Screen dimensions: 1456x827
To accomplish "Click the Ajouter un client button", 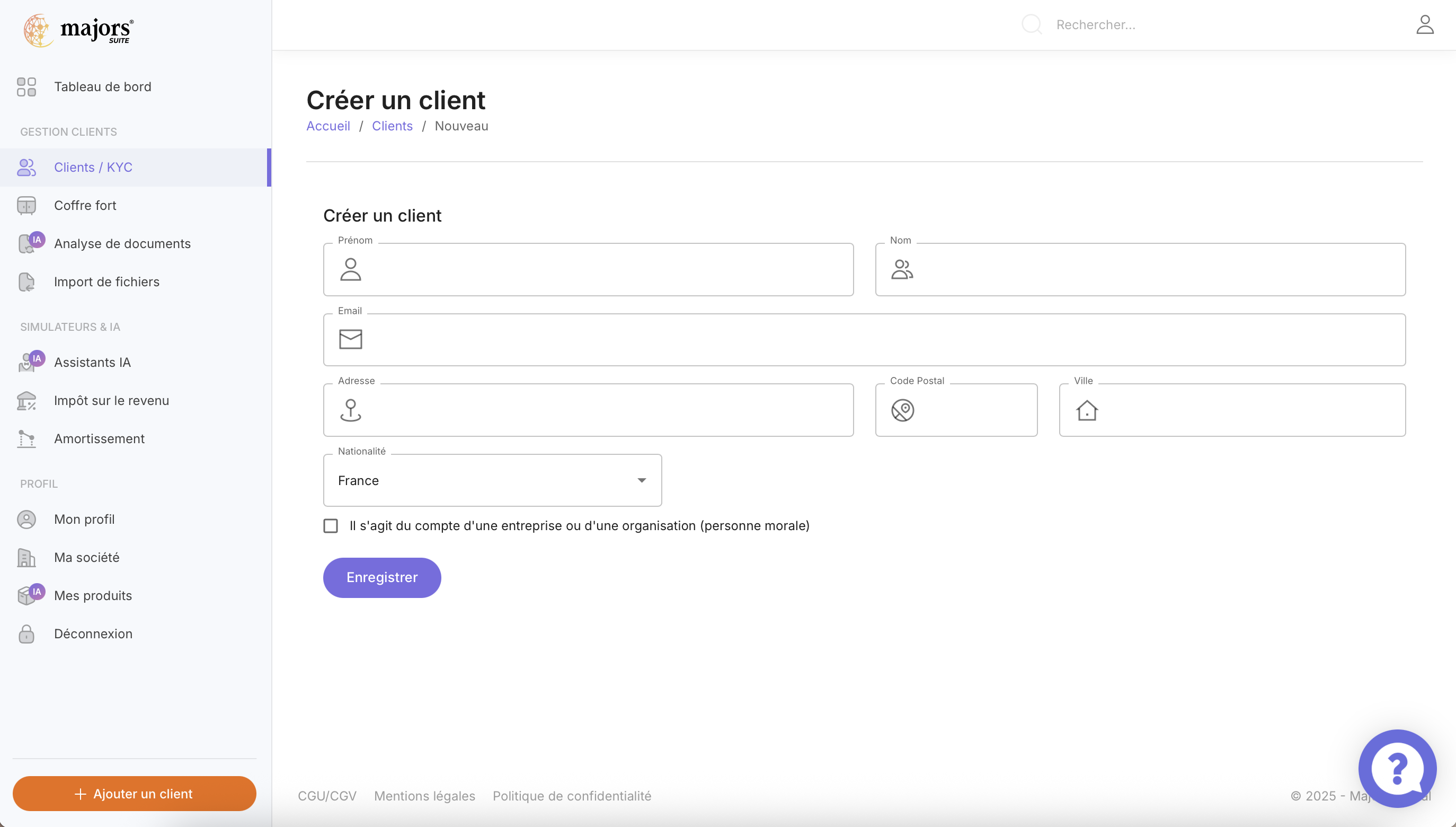I will pos(134,794).
